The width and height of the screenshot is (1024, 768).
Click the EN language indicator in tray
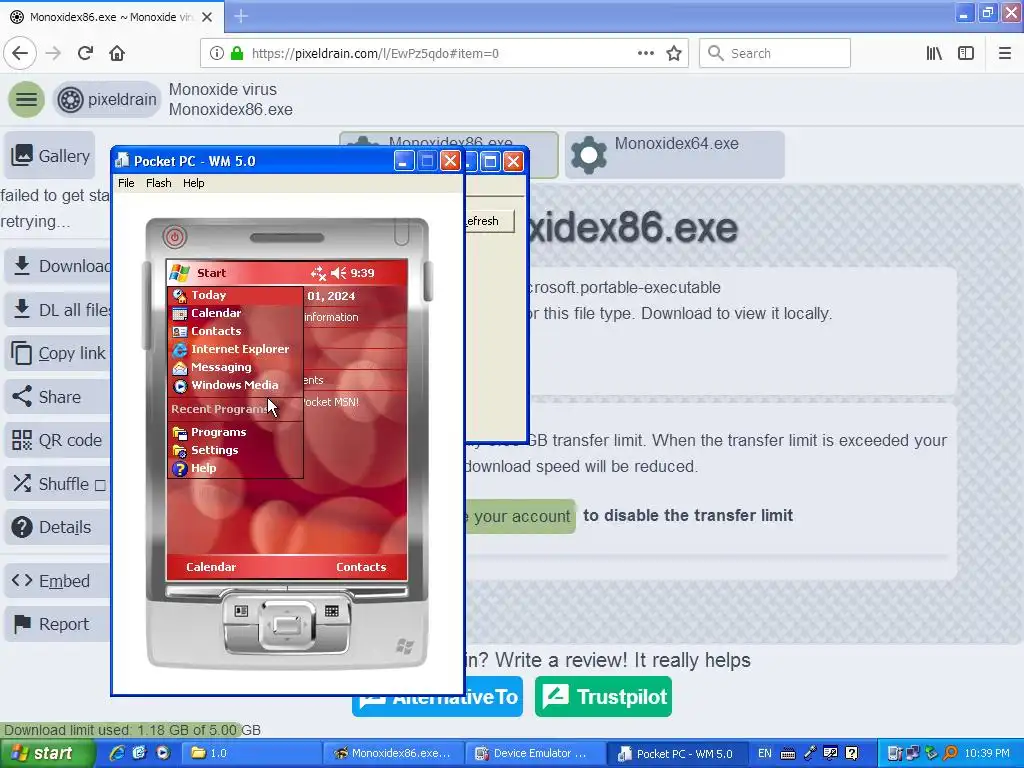coord(765,754)
